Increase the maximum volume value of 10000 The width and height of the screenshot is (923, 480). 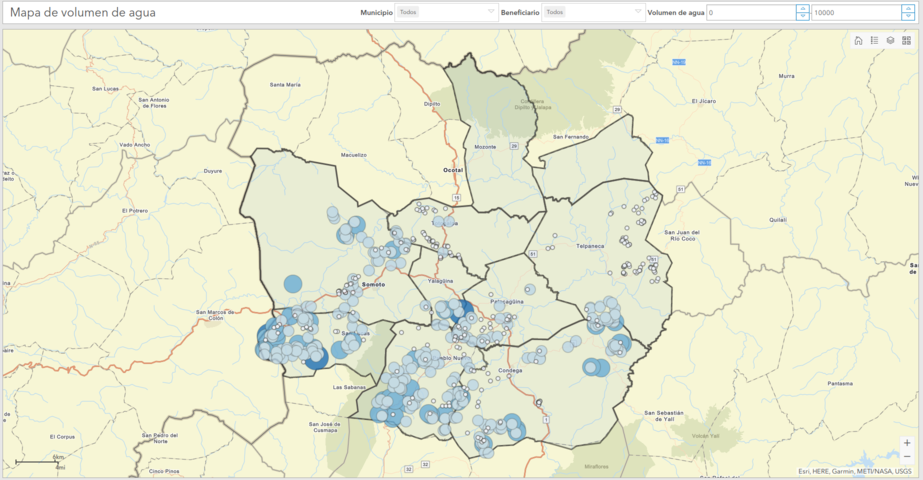tap(907, 9)
